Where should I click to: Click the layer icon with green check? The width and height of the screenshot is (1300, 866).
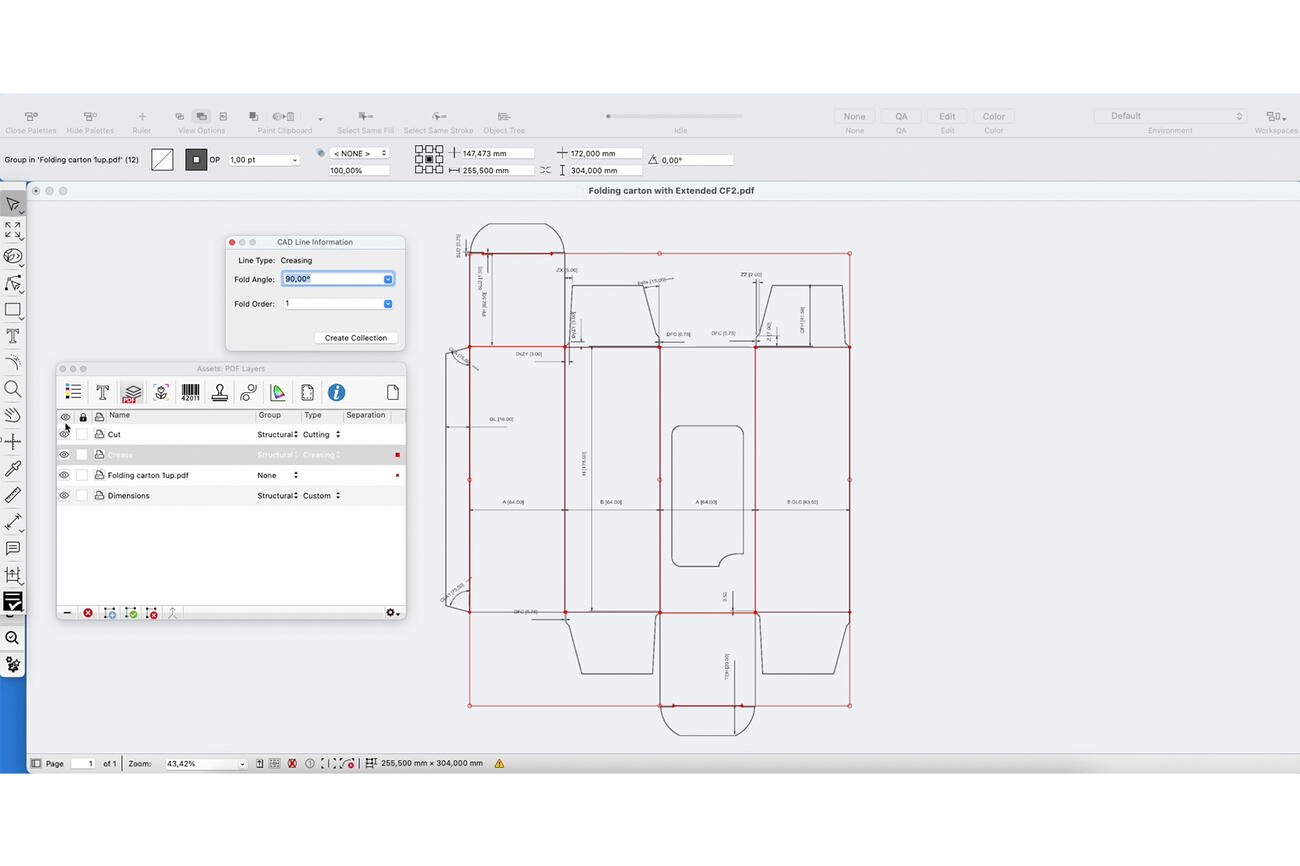pos(131,613)
